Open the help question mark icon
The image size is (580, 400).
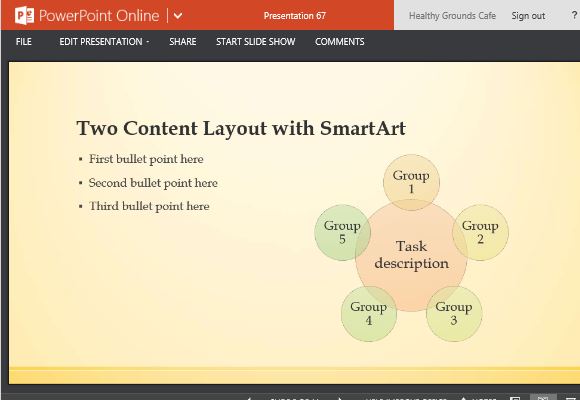coord(574,15)
